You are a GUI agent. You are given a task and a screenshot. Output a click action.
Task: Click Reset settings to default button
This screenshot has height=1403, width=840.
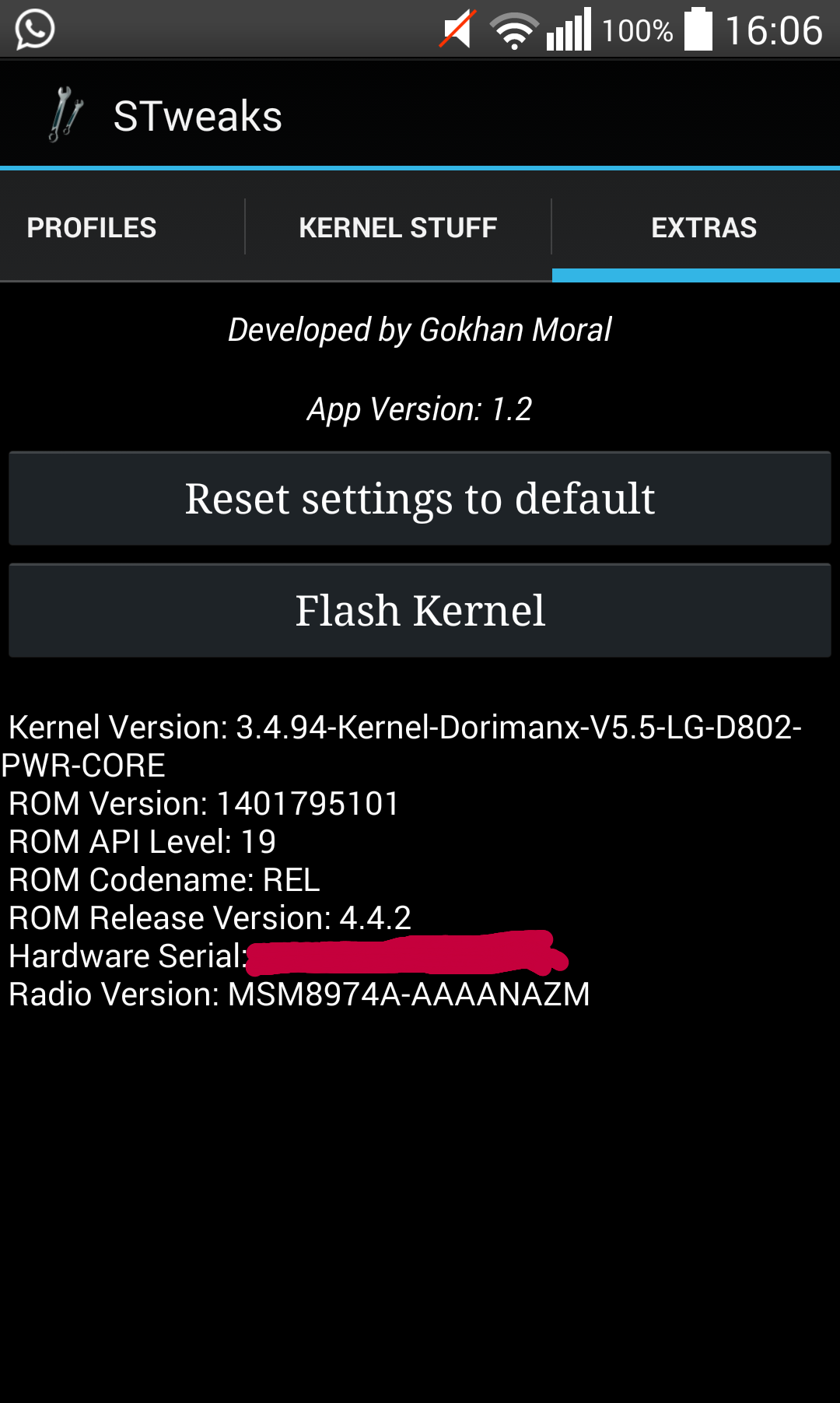420,498
